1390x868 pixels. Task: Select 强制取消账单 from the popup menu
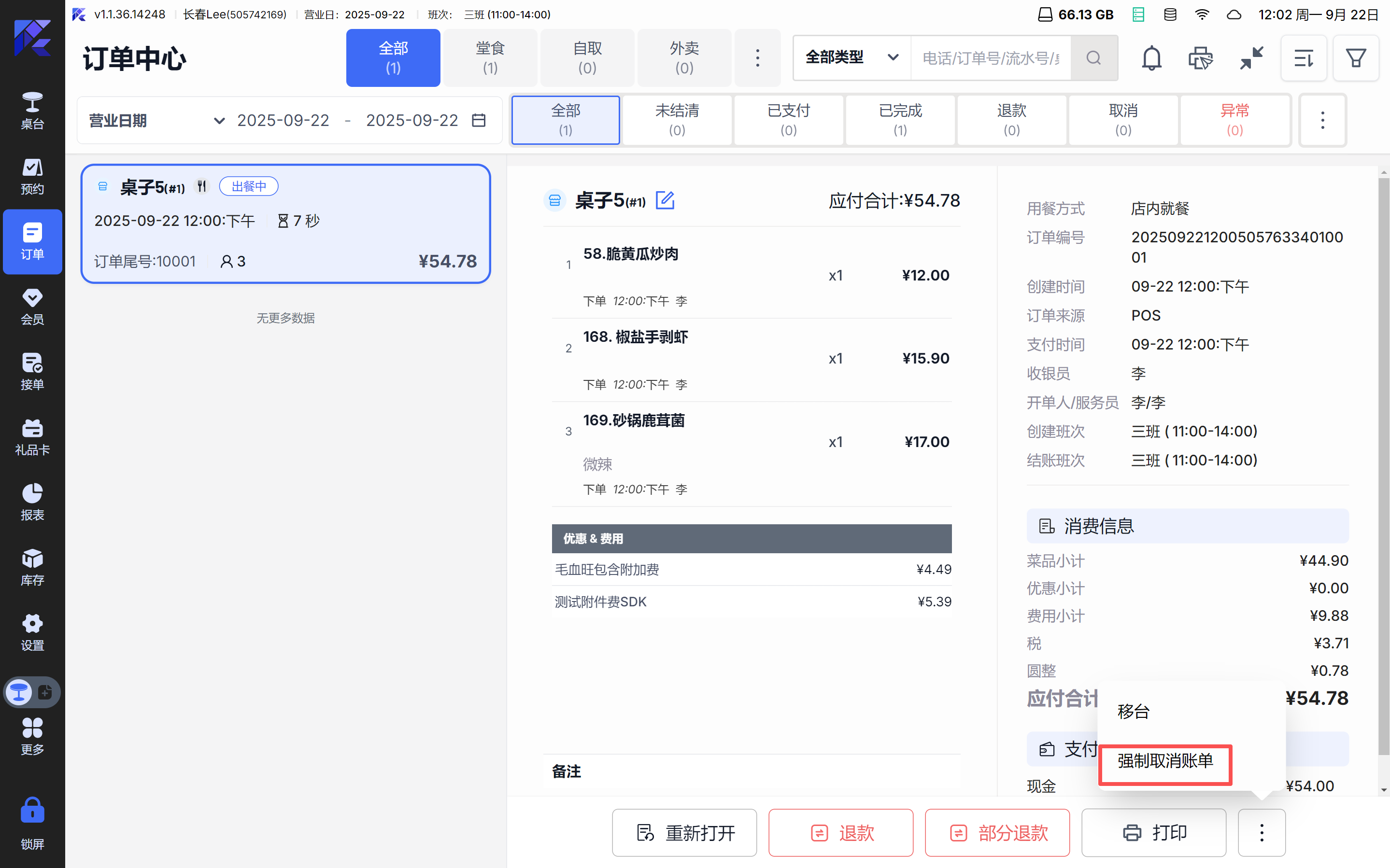pyautogui.click(x=1165, y=761)
